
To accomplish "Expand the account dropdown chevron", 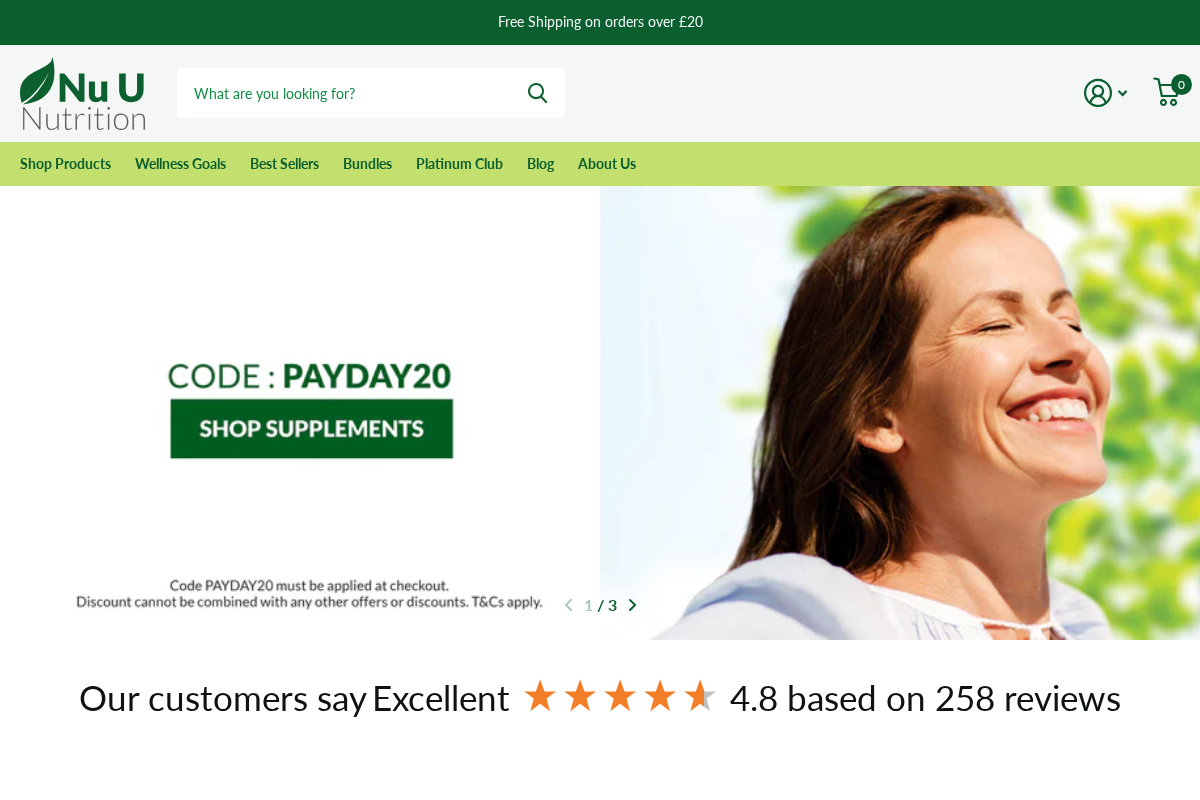I will pos(1123,93).
